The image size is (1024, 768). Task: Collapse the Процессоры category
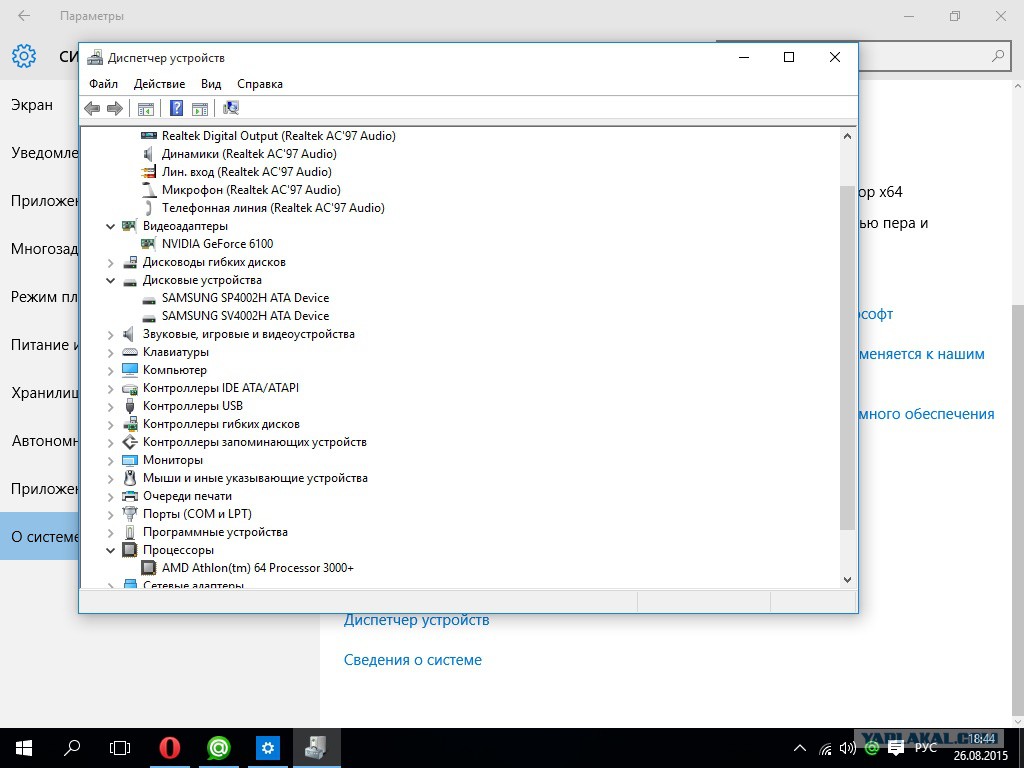point(110,551)
